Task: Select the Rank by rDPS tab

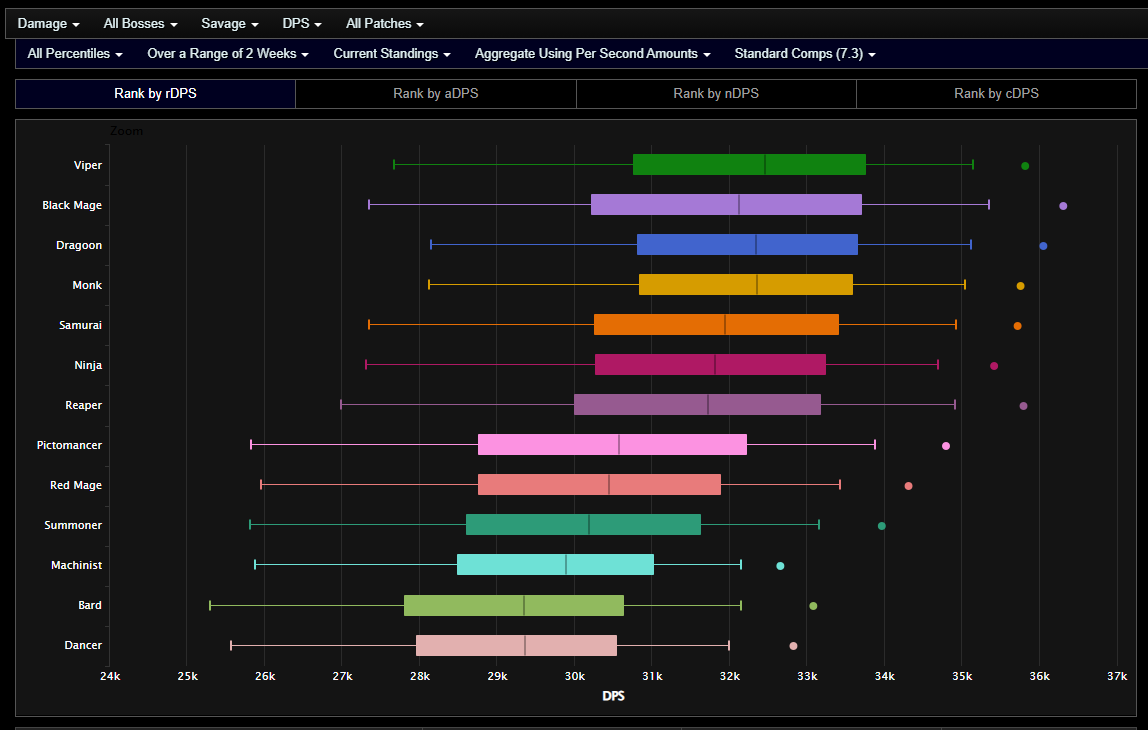Action: click(x=155, y=94)
